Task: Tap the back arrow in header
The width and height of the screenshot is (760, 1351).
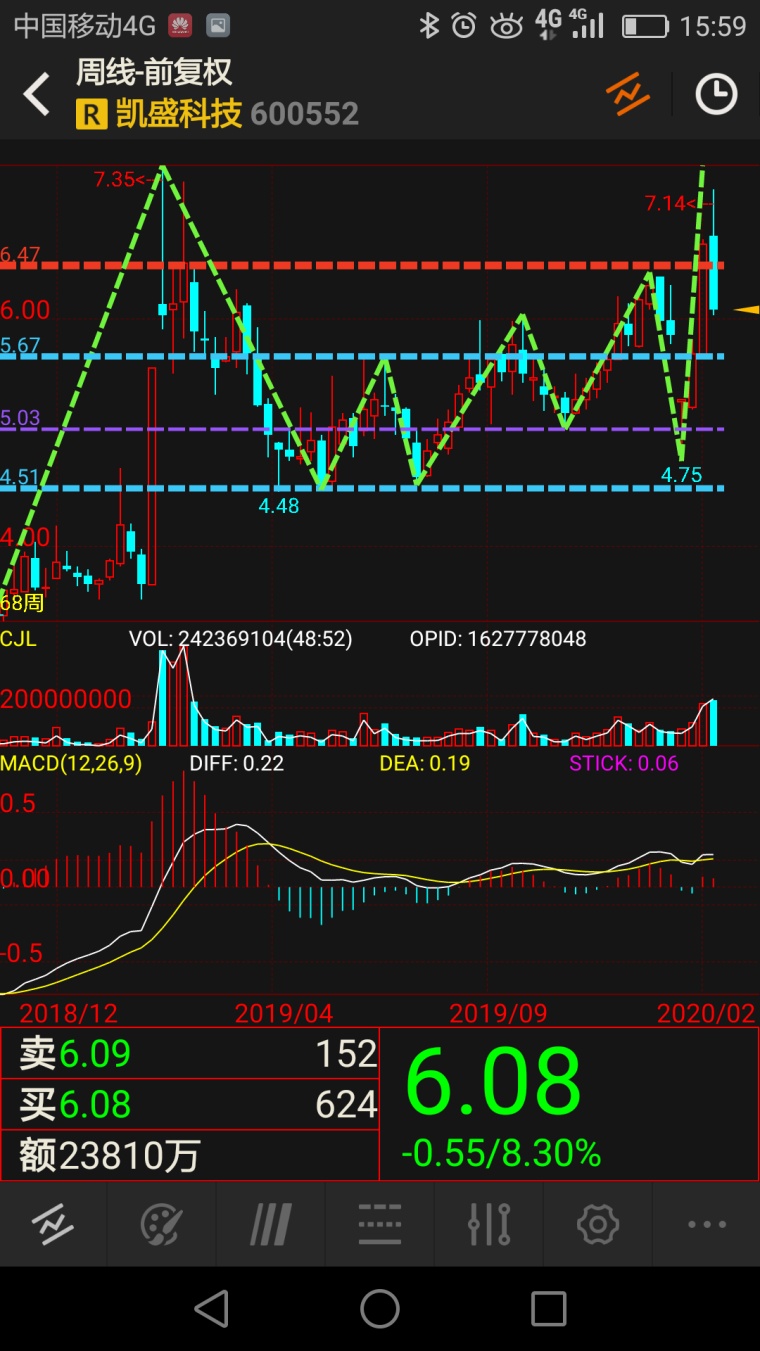Action: pyautogui.click(x=37, y=95)
